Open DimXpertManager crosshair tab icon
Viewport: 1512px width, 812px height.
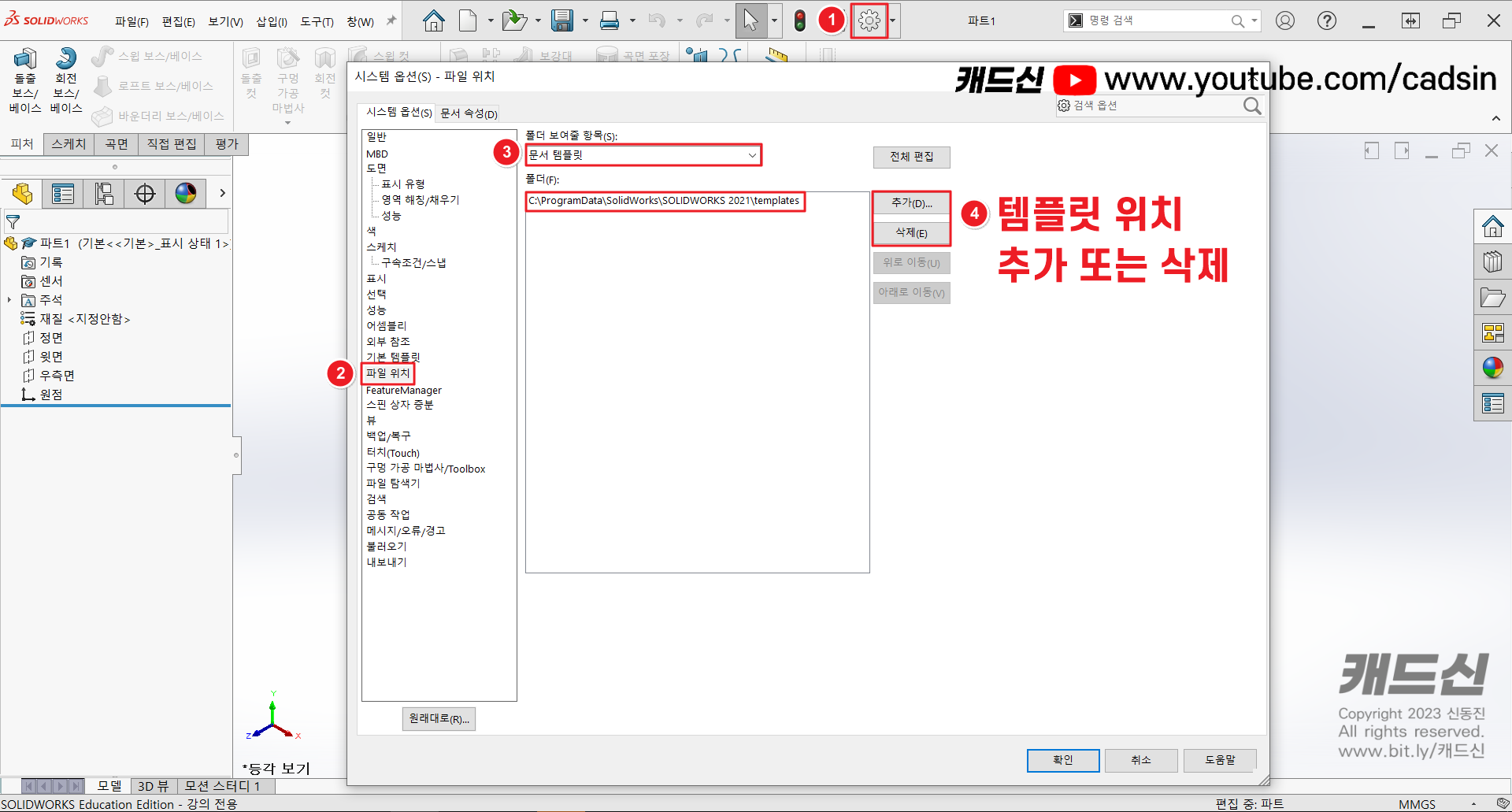[145, 193]
